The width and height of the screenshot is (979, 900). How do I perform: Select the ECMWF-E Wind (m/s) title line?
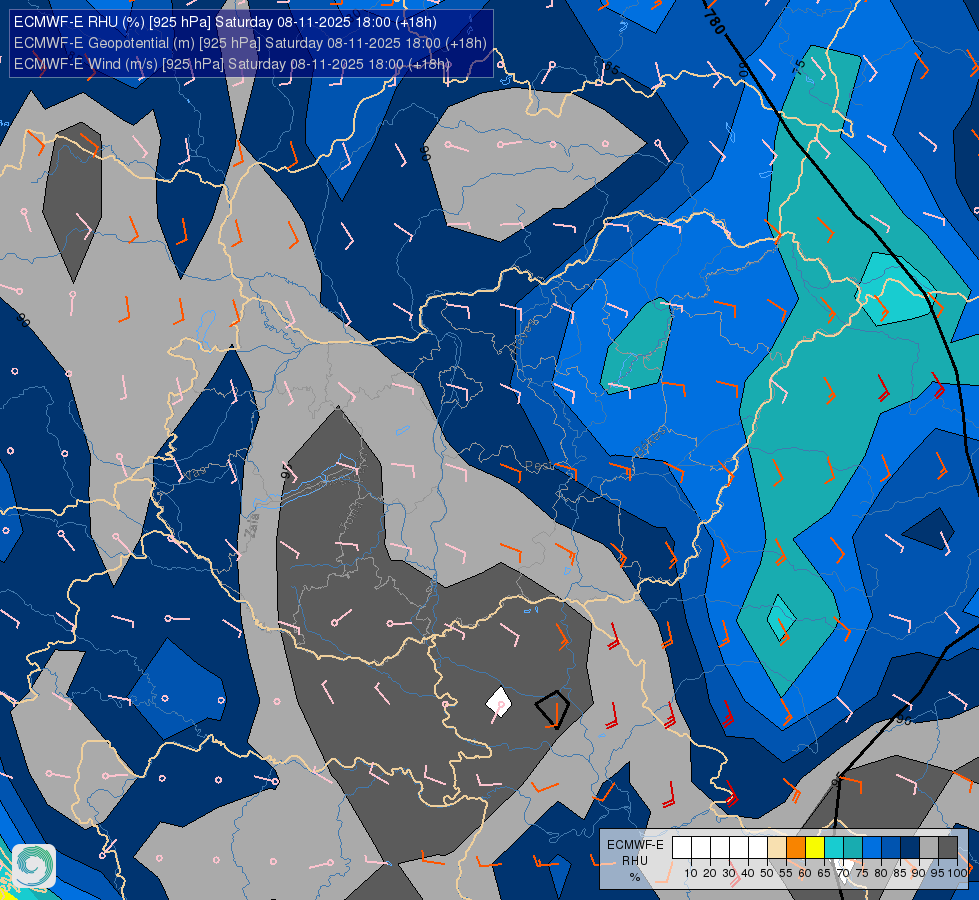point(232,64)
